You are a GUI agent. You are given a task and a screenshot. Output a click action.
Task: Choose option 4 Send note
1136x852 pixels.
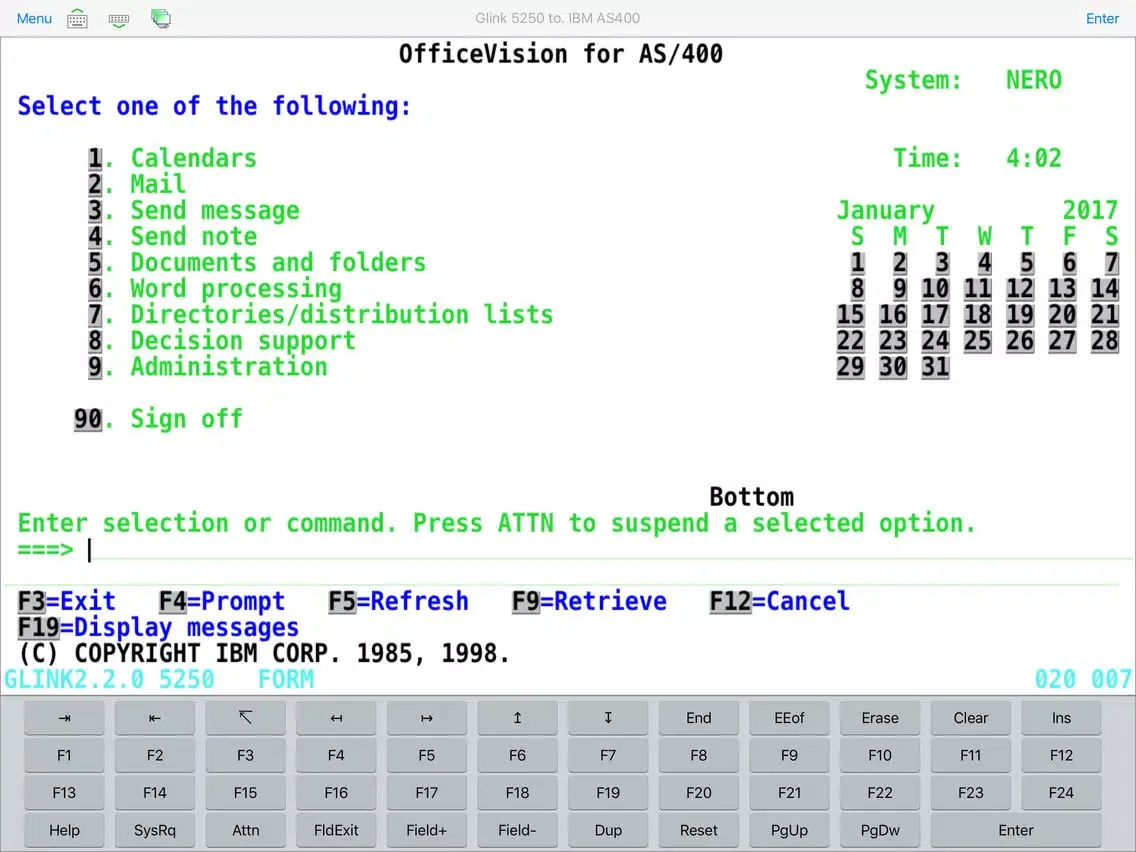(x=172, y=236)
